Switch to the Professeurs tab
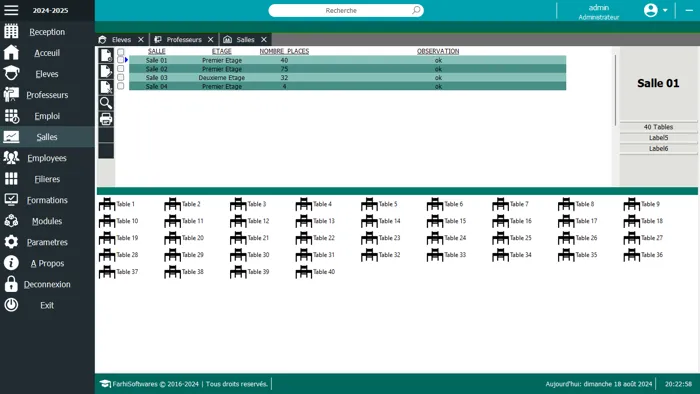The width and height of the screenshot is (700, 394). coord(184,40)
